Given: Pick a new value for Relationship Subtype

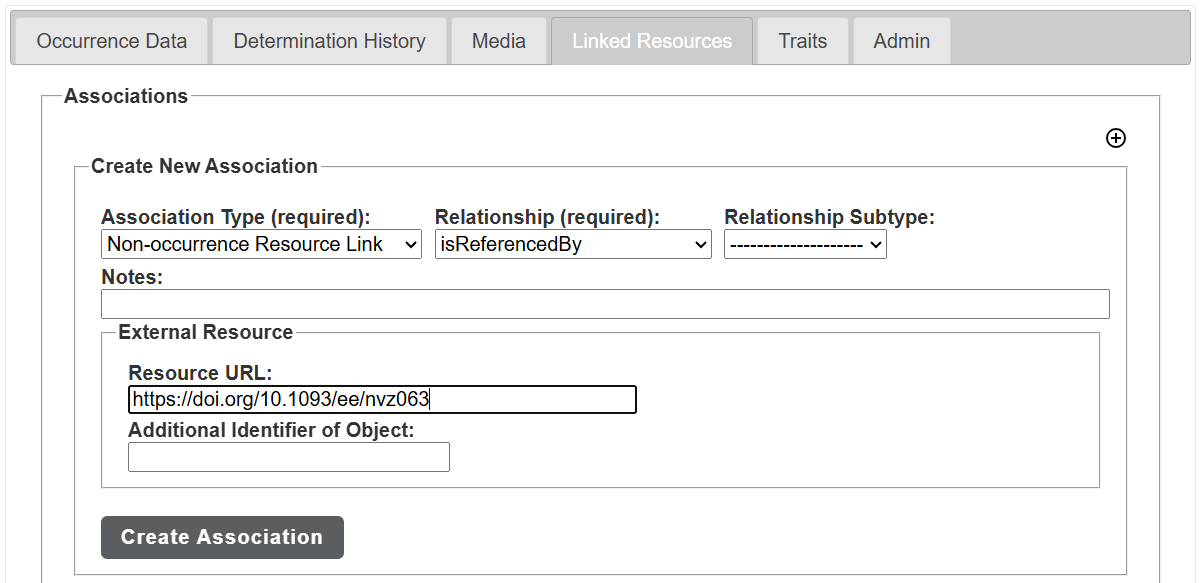Looking at the screenshot, I should pos(805,244).
